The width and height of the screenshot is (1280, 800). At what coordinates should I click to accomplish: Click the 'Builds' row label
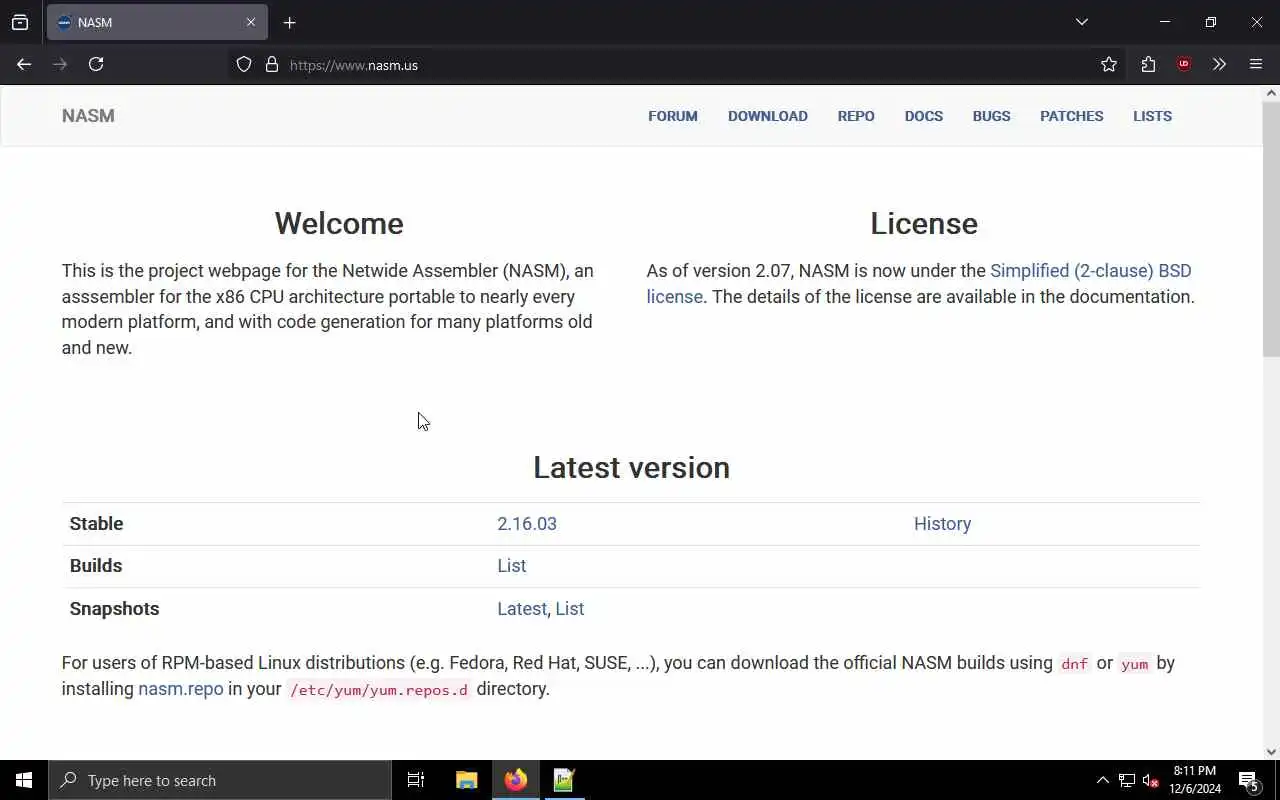[x=96, y=566]
